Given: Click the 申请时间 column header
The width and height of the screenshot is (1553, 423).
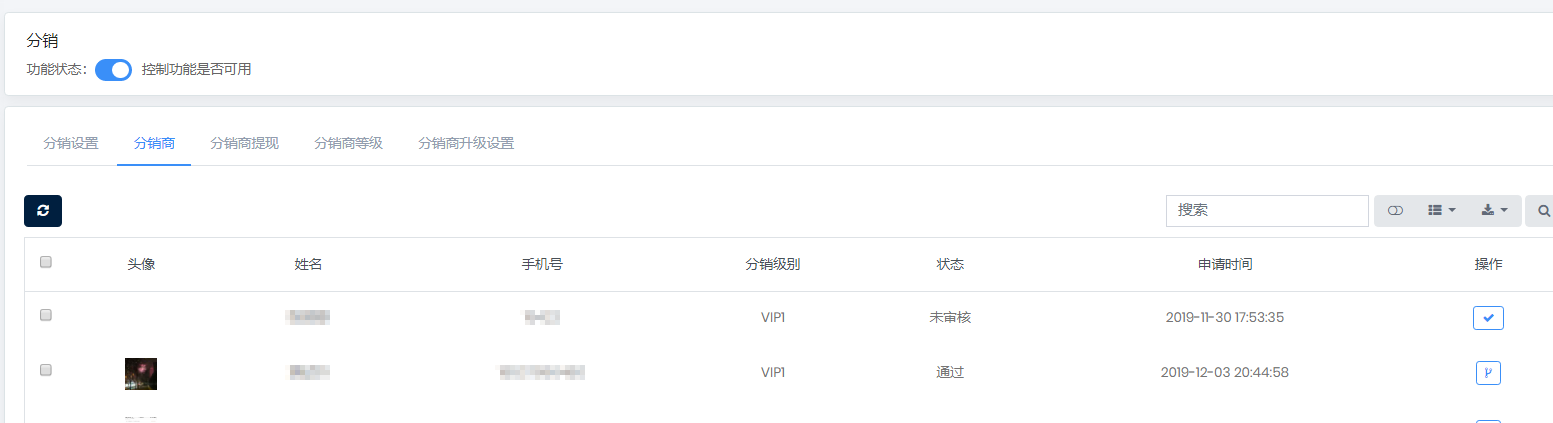Looking at the screenshot, I should [1225, 265].
